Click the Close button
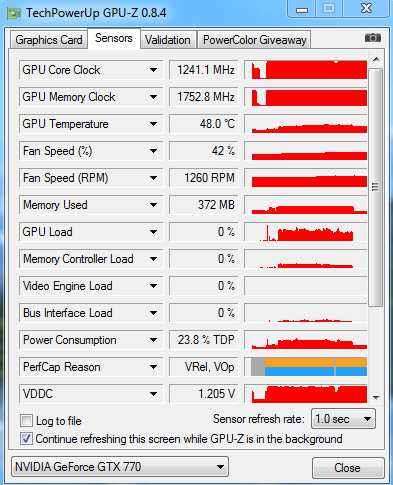Image resolution: width=393 pixels, height=485 pixels. click(348, 468)
